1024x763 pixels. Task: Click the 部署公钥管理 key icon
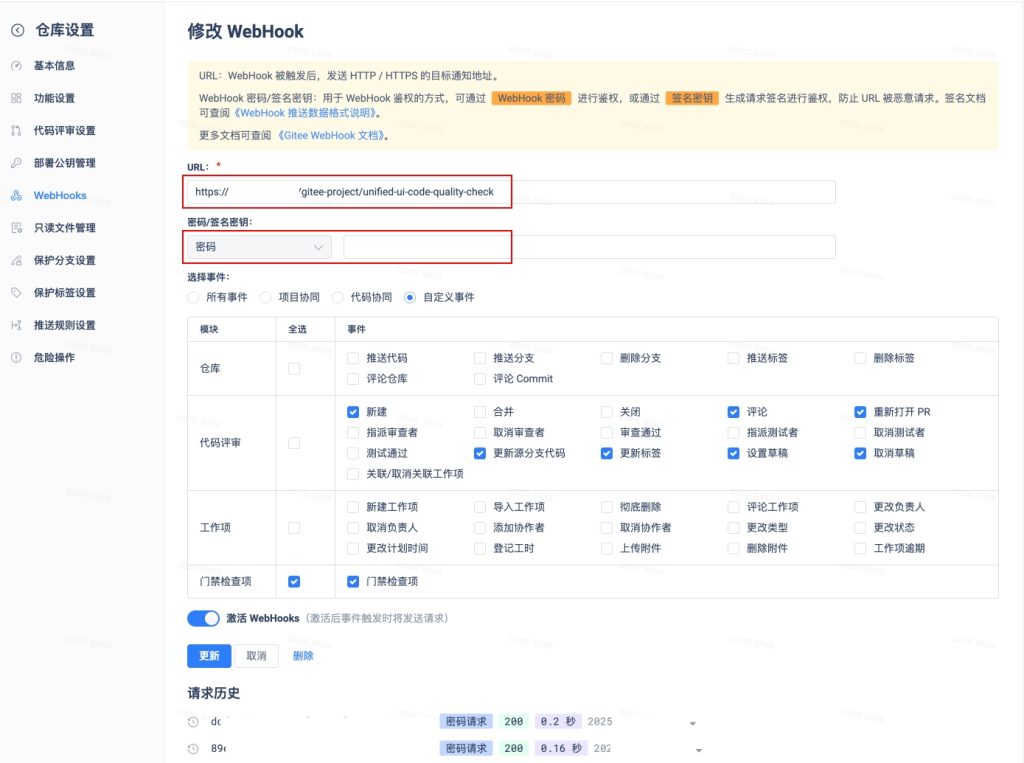[16, 163]
